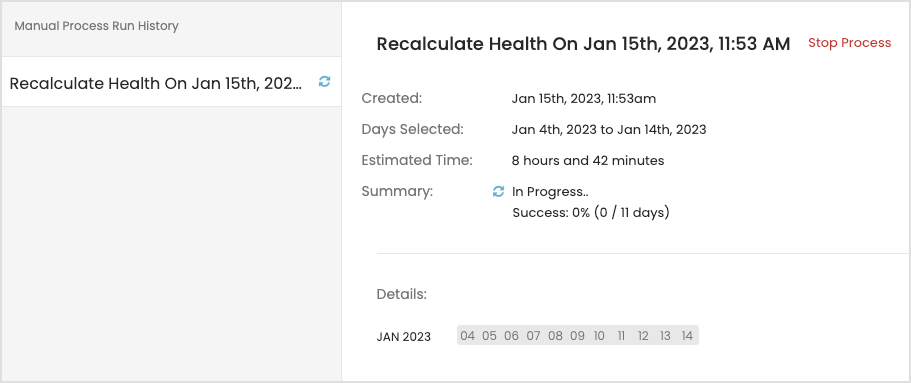
Task: Select day 06 in Jan 2023 details
Action: (x=511, y=335)
